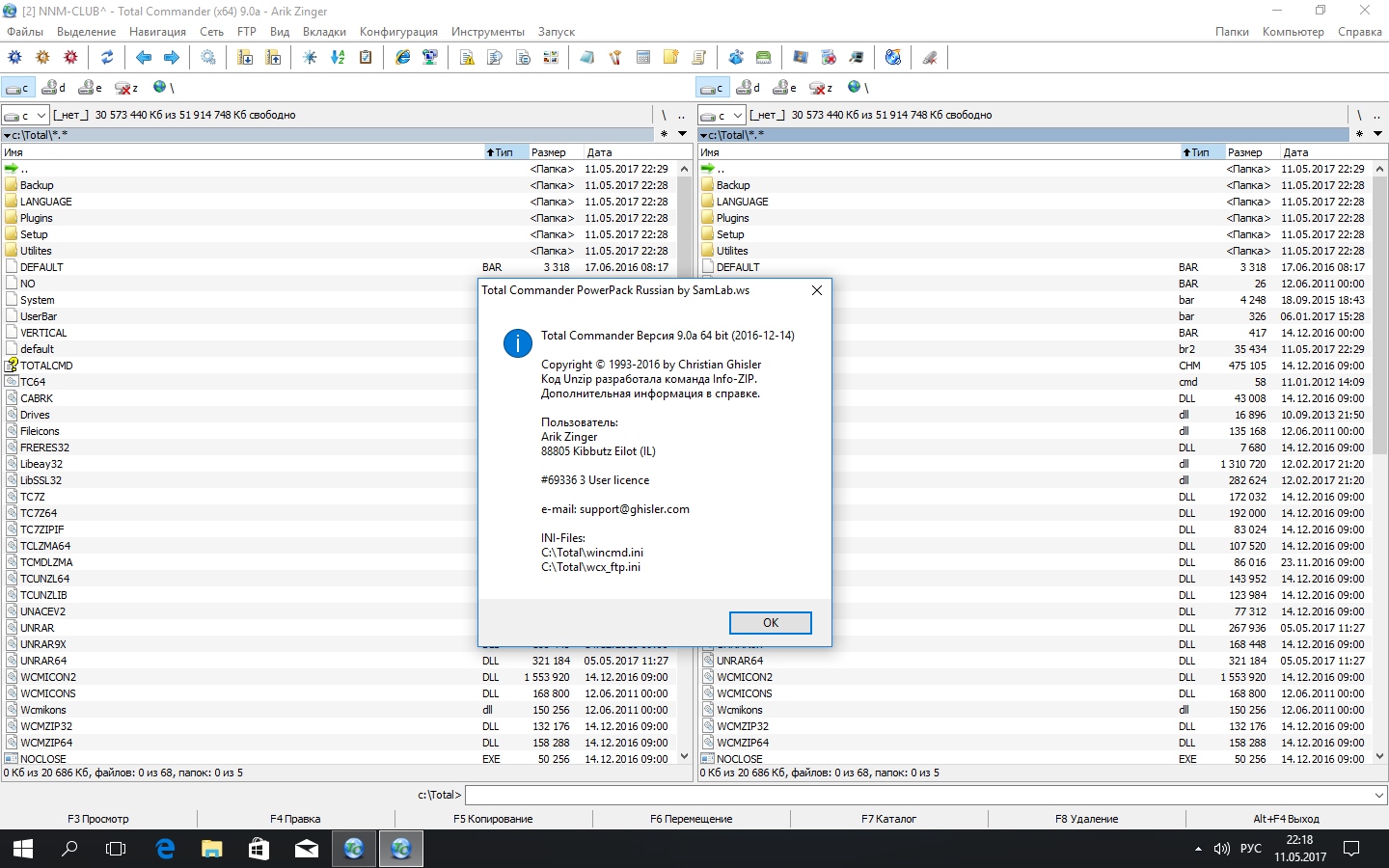Open the calculator toolbar icon
Image resolution: width=1389 pixels, height=868 pixels.
pyautogui.click(x=643, y=58)
